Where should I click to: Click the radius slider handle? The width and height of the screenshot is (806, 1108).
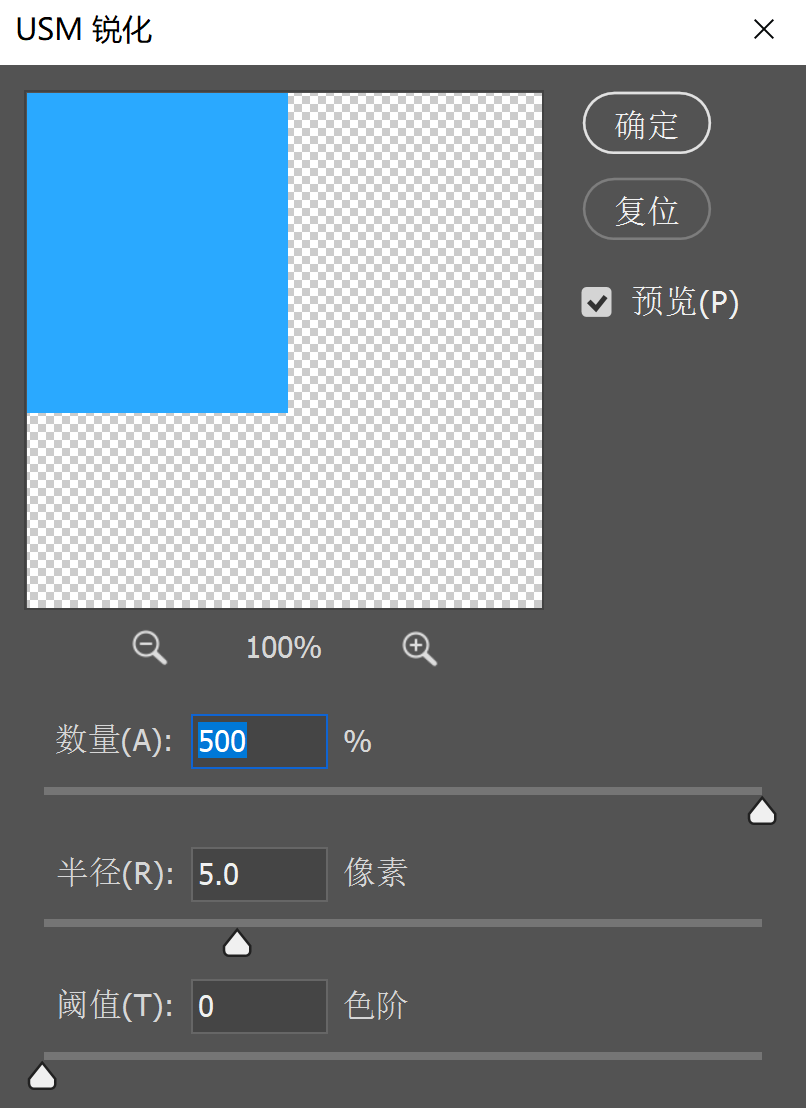click(236, 943)
